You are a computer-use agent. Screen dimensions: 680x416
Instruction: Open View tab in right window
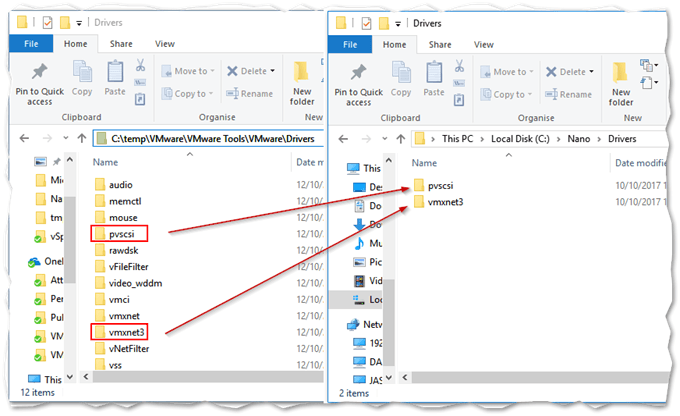click(484, 45)
